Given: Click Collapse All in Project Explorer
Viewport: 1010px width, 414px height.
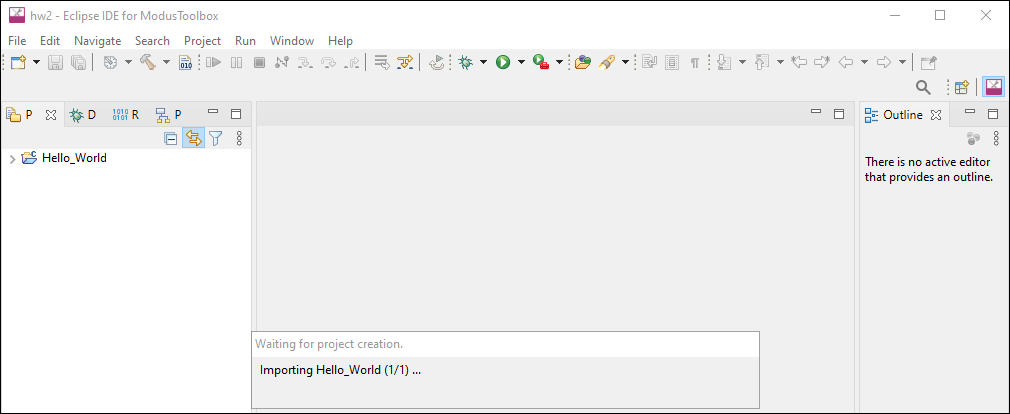Looking at the screenshot, I should [x=170, y=138].
